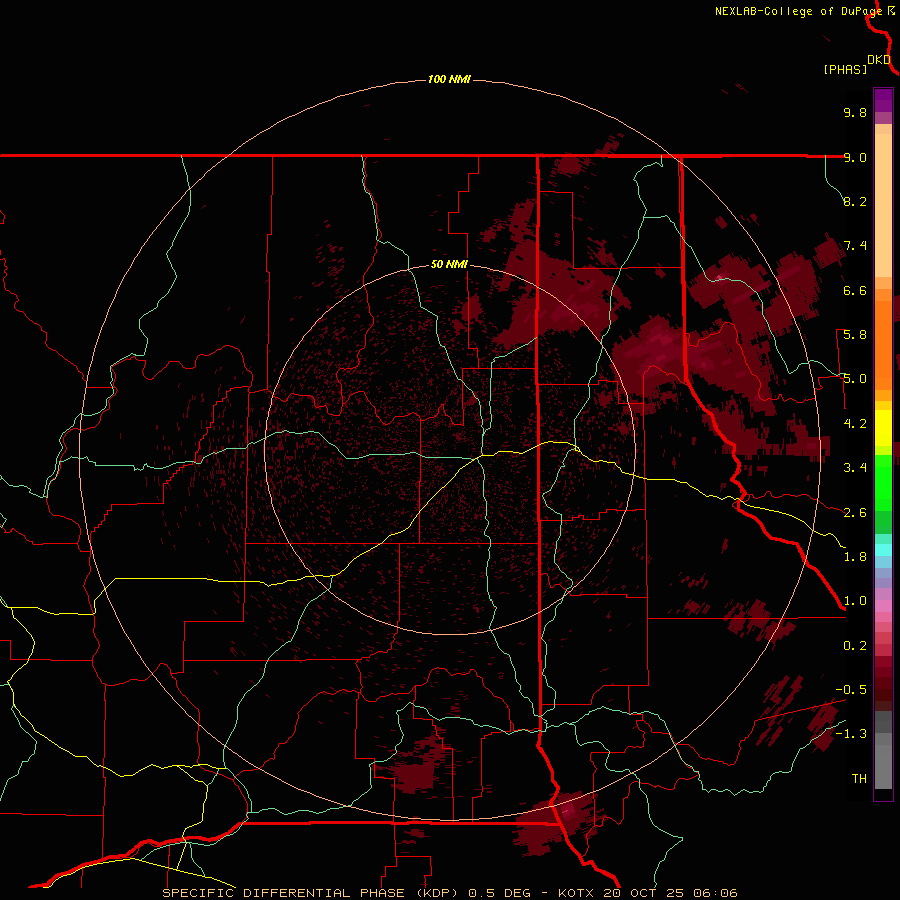Click the 100 NMI range ring label
Image resolution: width=900 pixels, height=900 pixels.
[449, 79]
